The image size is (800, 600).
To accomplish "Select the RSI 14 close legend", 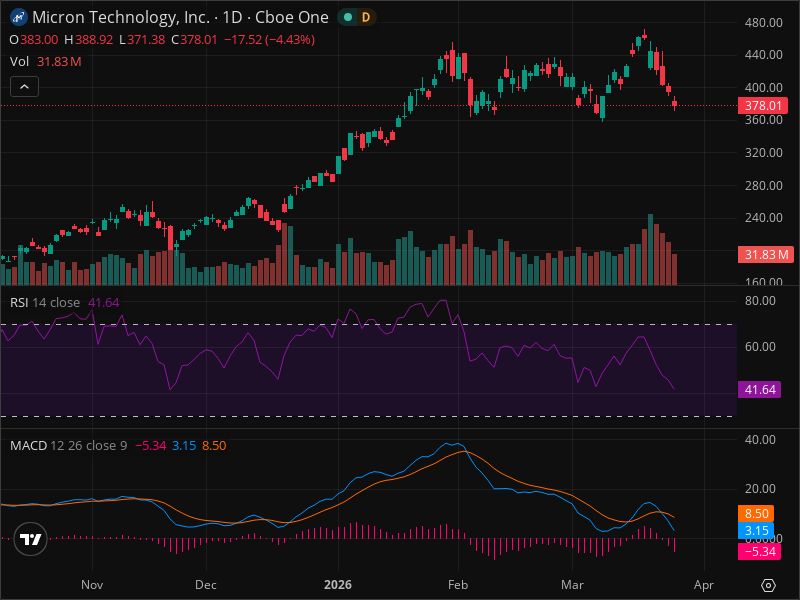I will click(45, 303).
